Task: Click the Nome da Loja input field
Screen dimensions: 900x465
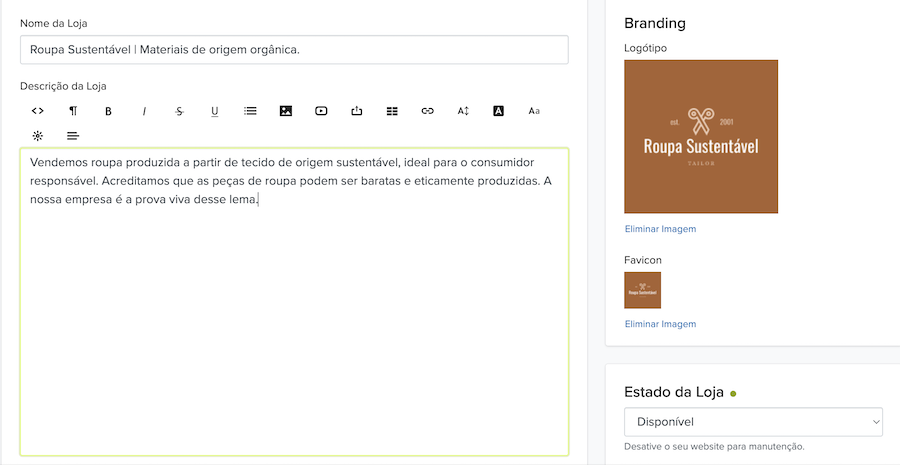Action: click(294, 50)
